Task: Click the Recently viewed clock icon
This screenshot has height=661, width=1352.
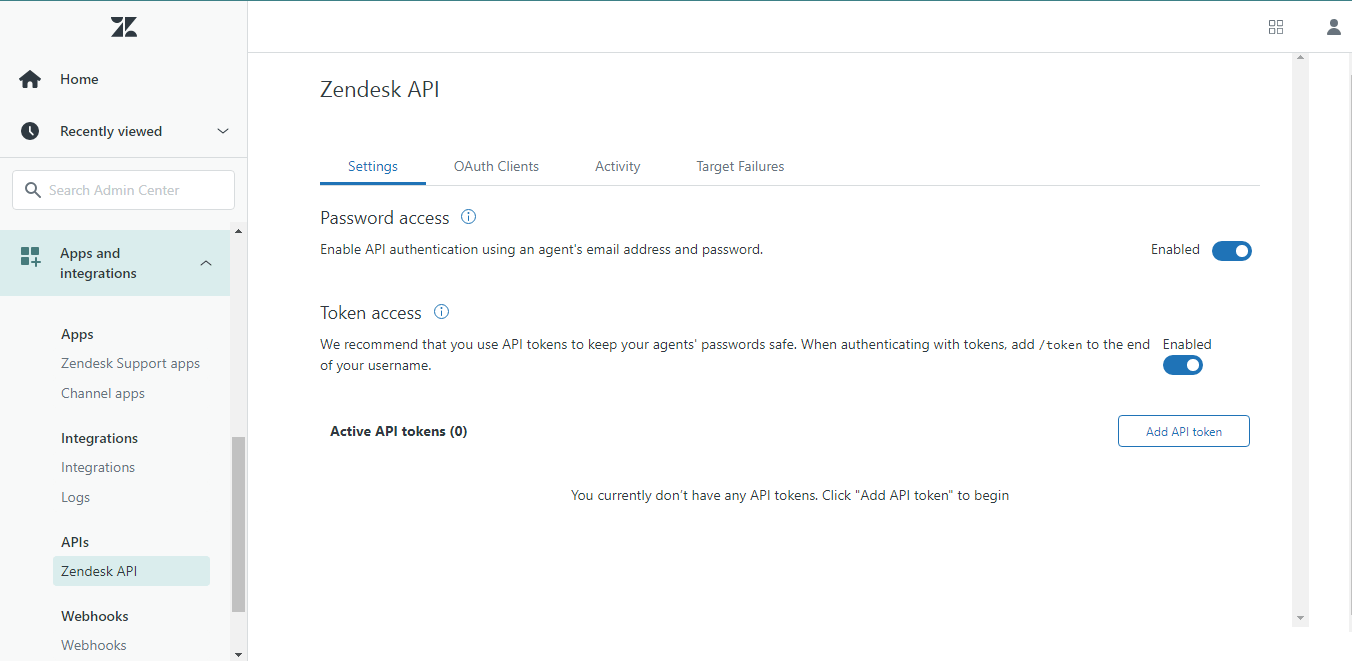Action: tap(30, 130)
